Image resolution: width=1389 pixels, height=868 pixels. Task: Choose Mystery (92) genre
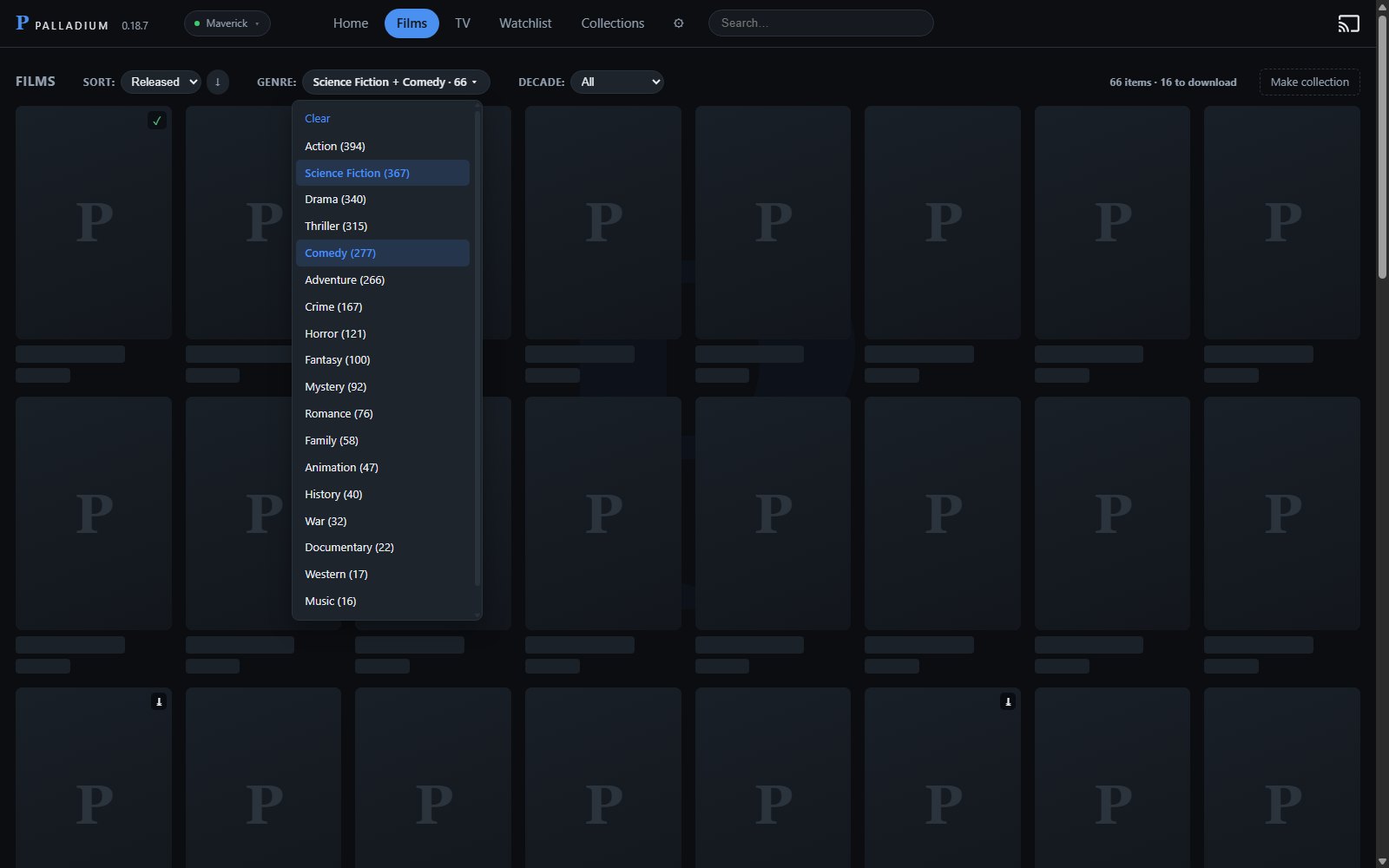tap(383, 386)
